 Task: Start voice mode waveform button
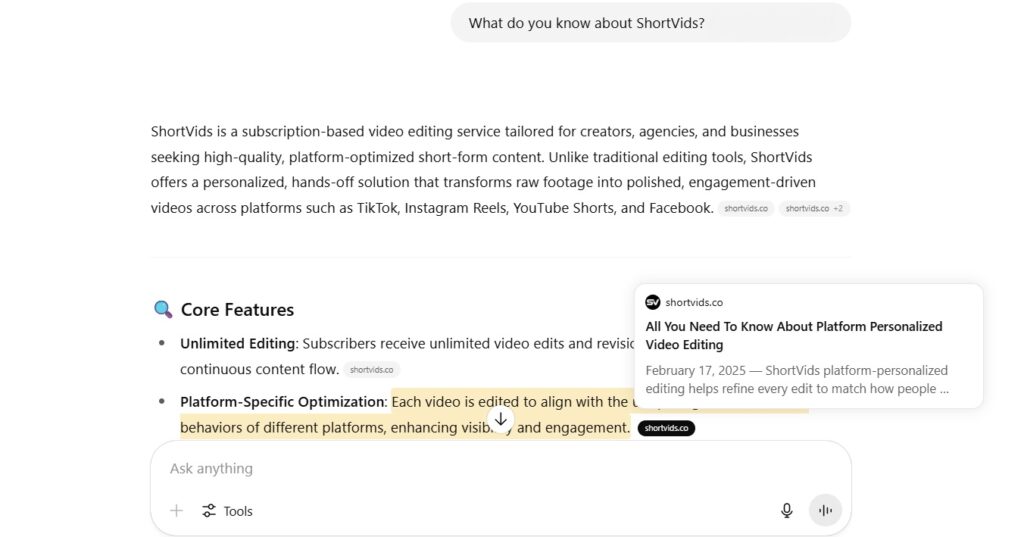(825, 510)
